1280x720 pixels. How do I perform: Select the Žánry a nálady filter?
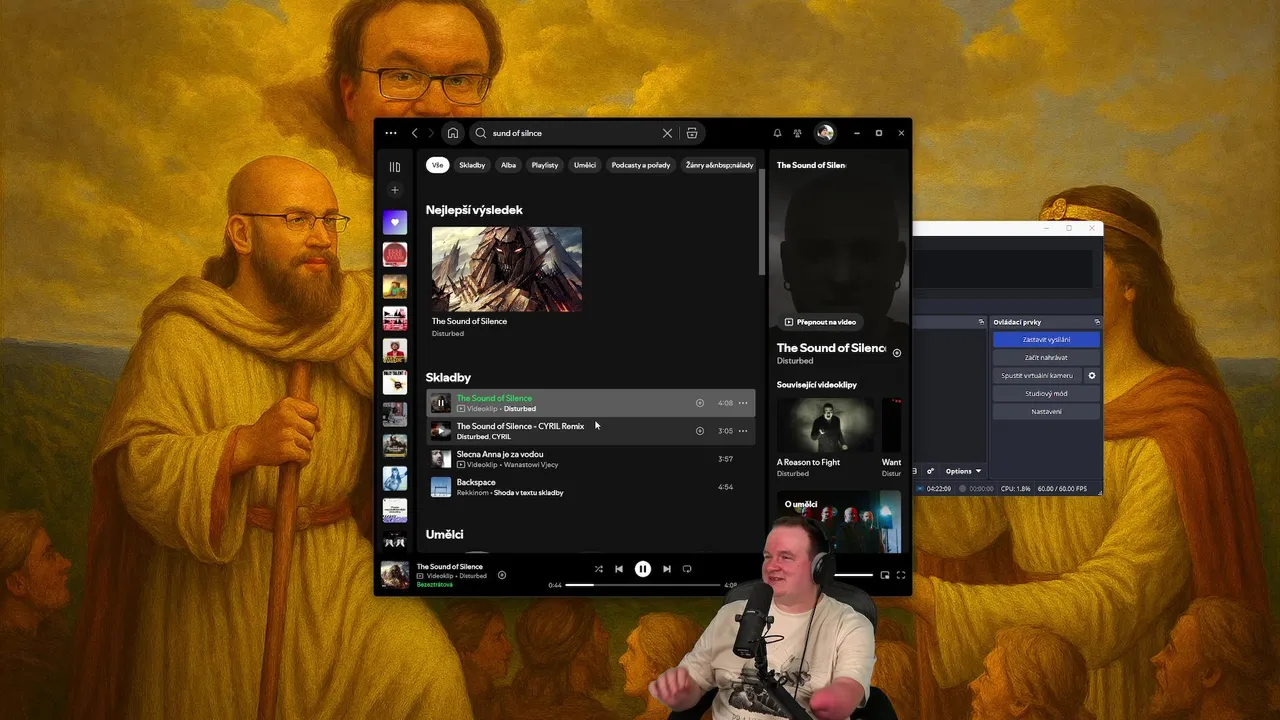coord(719,165)
